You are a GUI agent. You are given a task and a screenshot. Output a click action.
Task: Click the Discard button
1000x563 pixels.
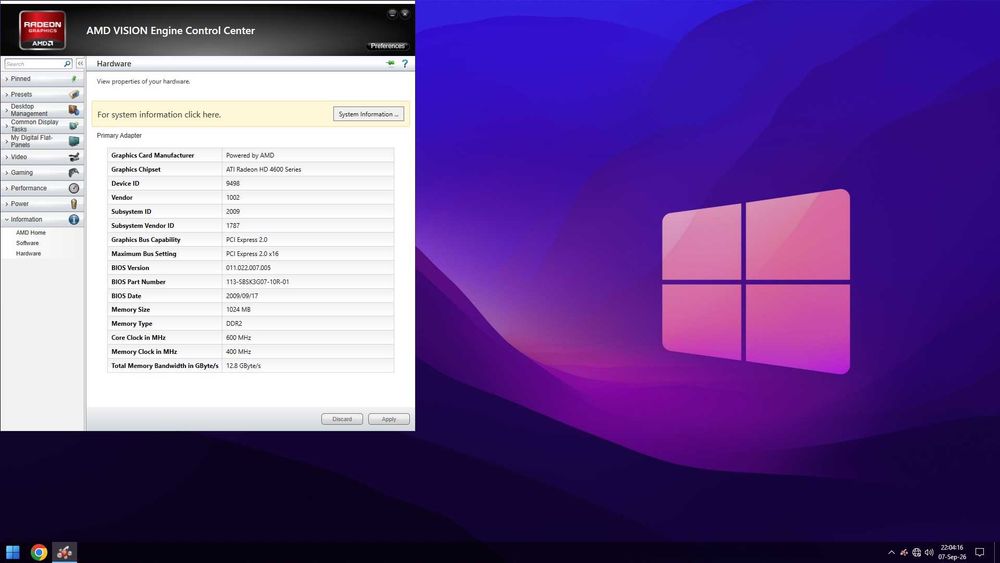coord(342,419)
